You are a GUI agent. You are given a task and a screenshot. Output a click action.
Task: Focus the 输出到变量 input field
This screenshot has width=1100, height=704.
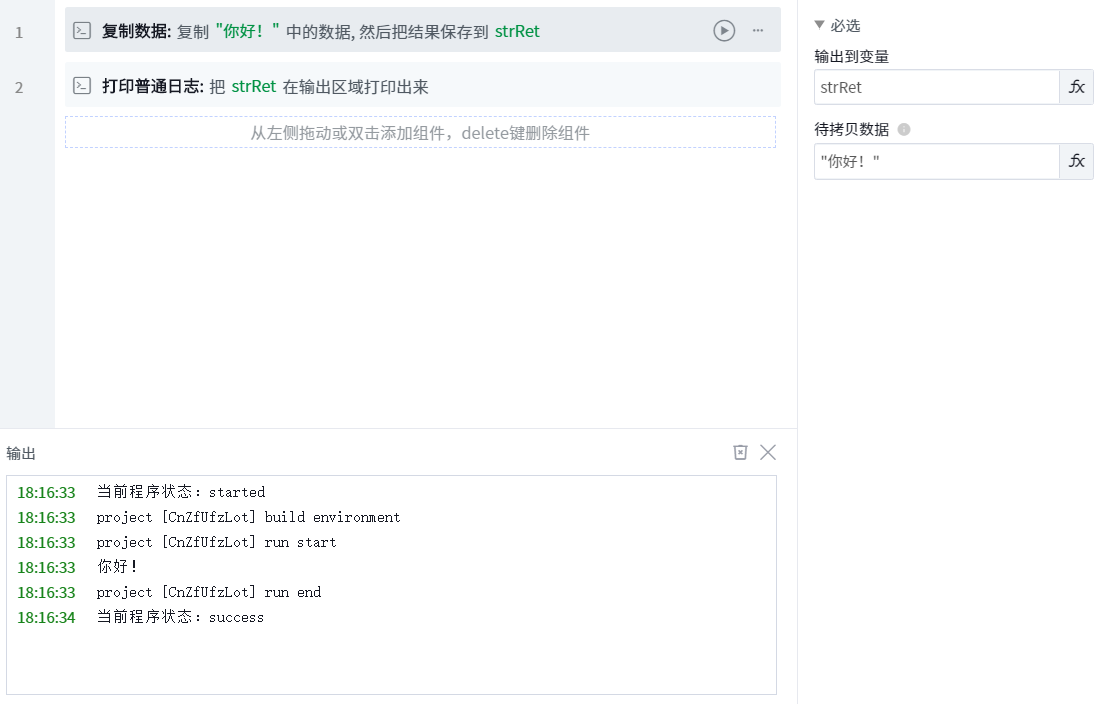(x=936, y=87)
